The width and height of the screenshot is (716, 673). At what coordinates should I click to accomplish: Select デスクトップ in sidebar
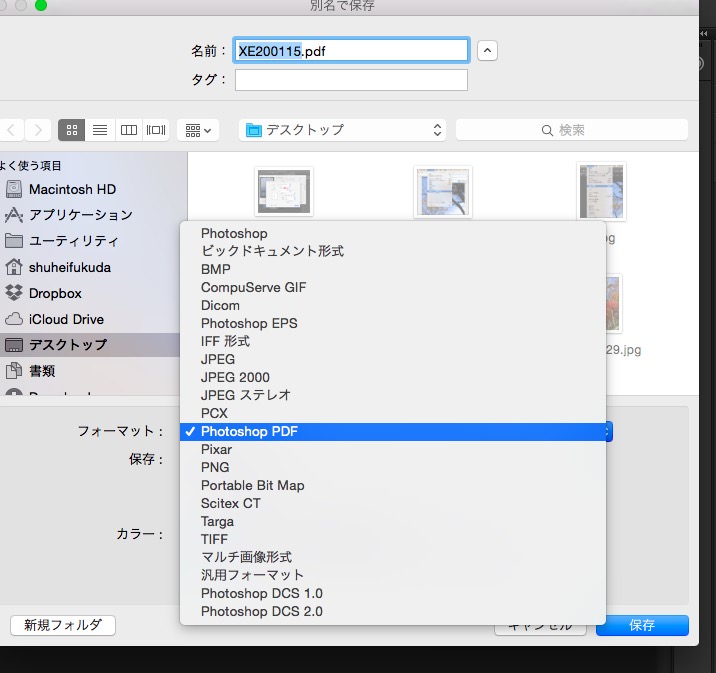tap(90, 345)
